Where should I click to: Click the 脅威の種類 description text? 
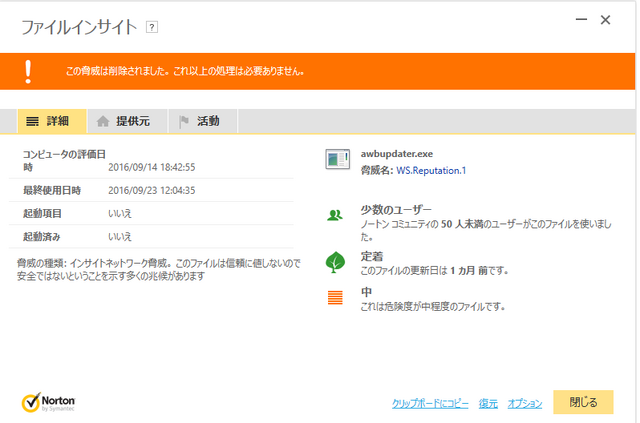(x=159, y=270)
